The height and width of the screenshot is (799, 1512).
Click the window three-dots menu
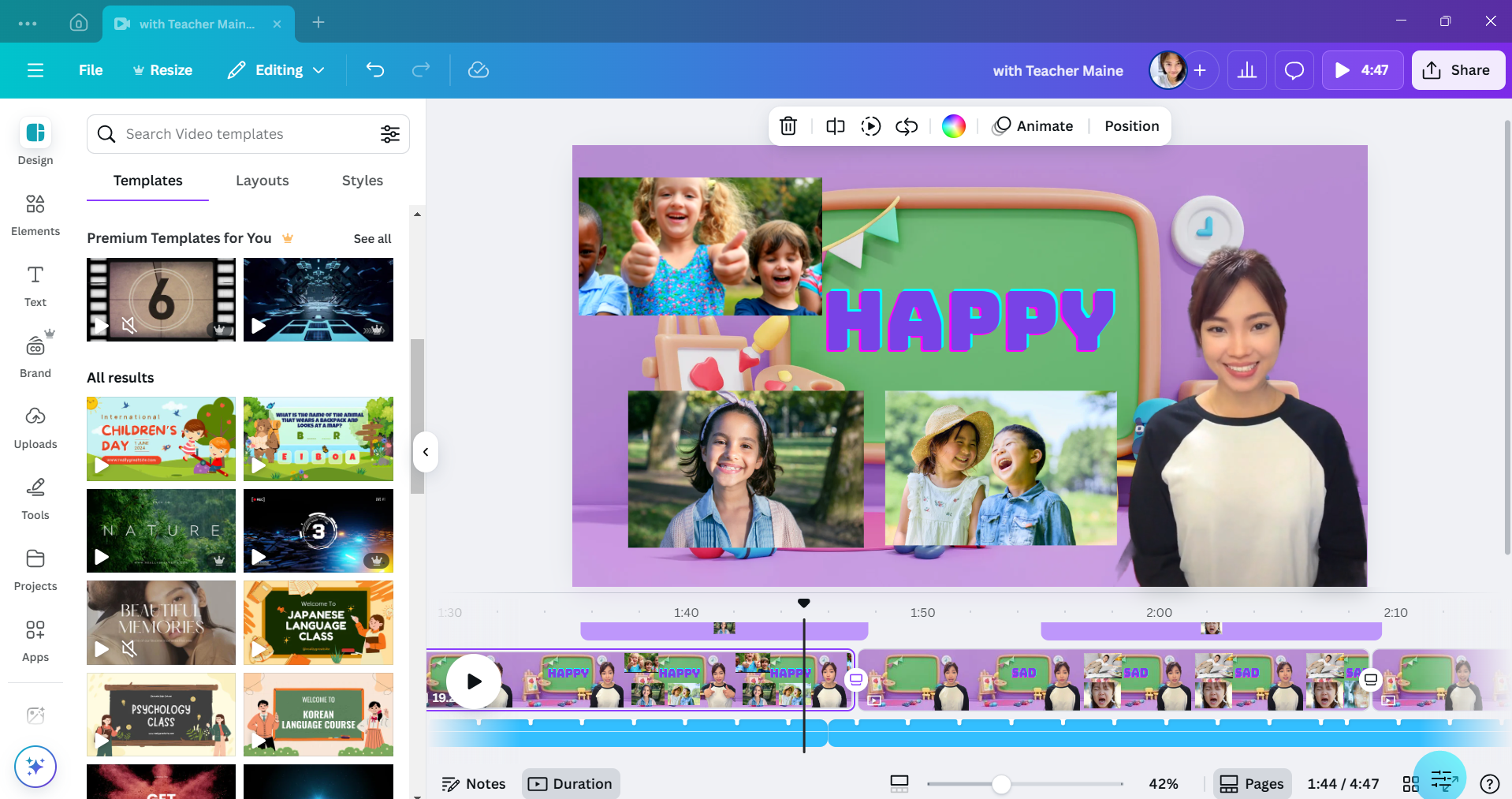(x=28, y=24)
